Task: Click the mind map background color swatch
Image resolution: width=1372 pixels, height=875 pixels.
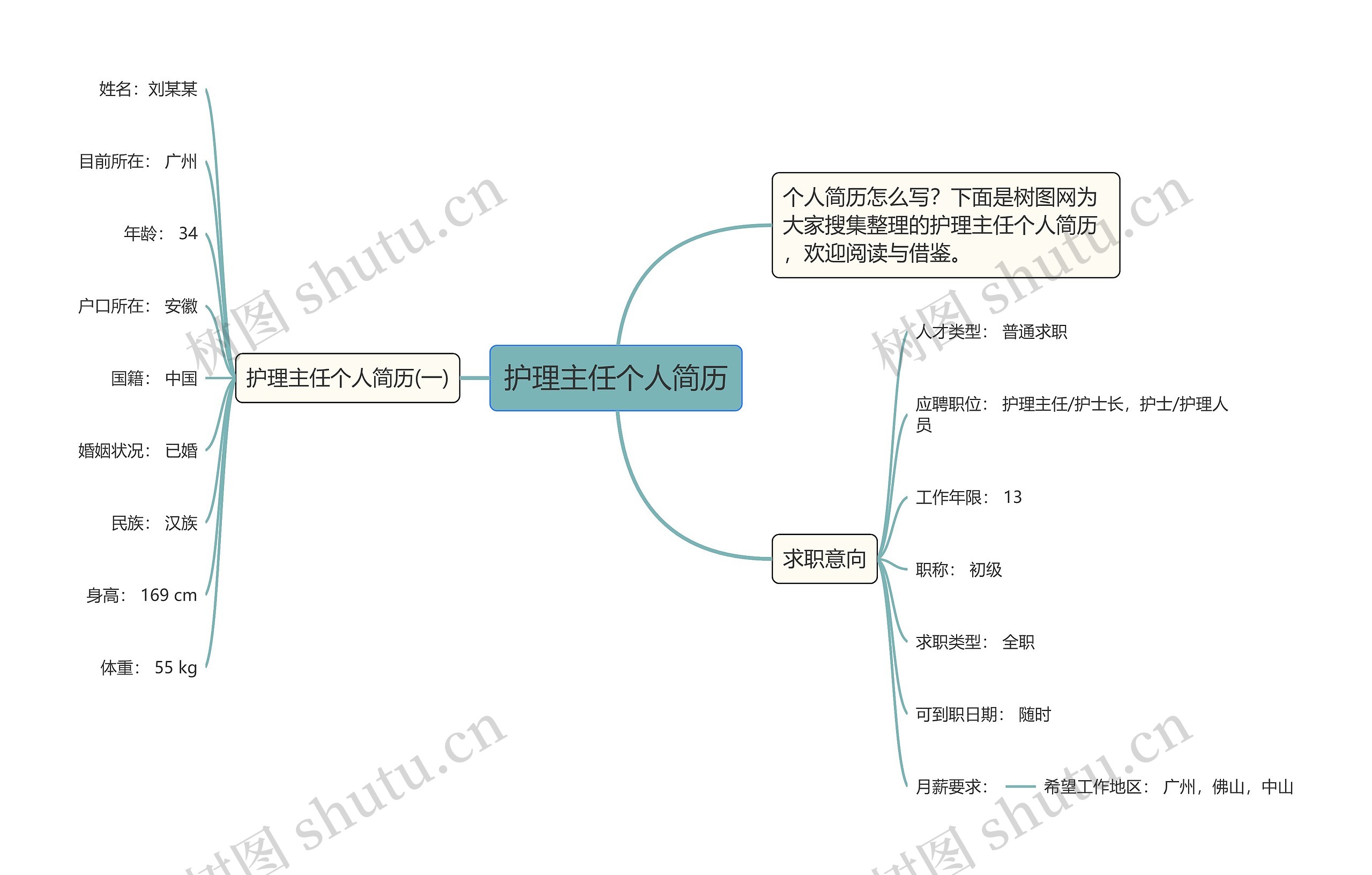Action: [x=686, y=437]
